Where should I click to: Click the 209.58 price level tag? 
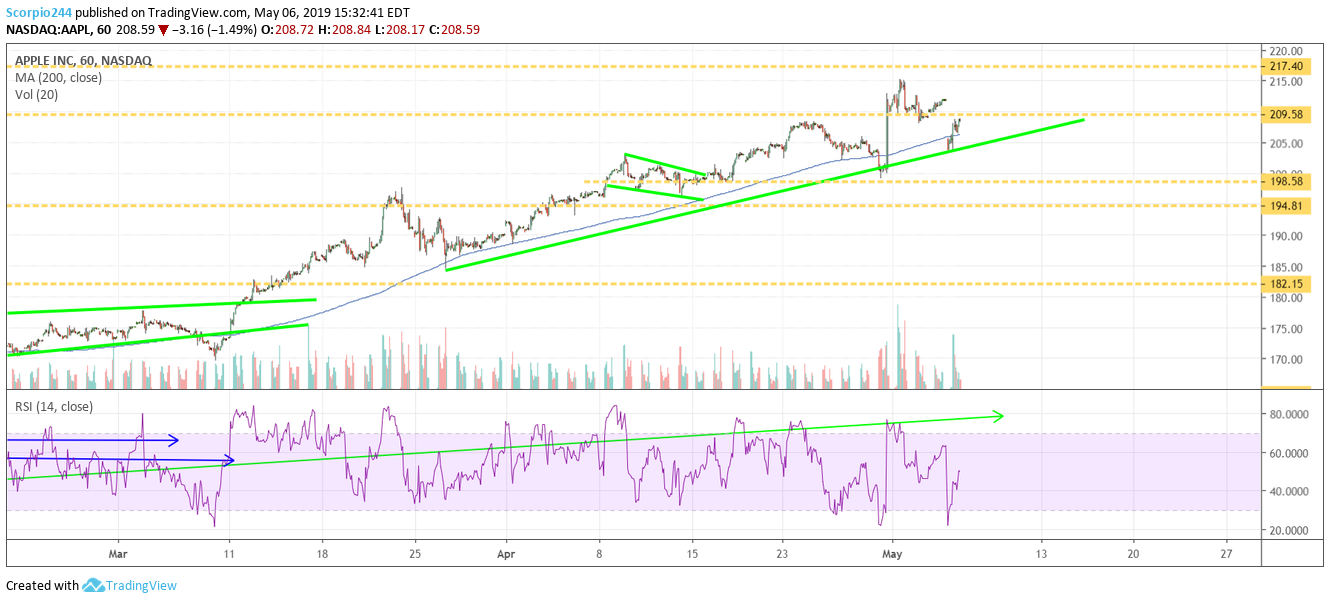[x=1285, y=115]
